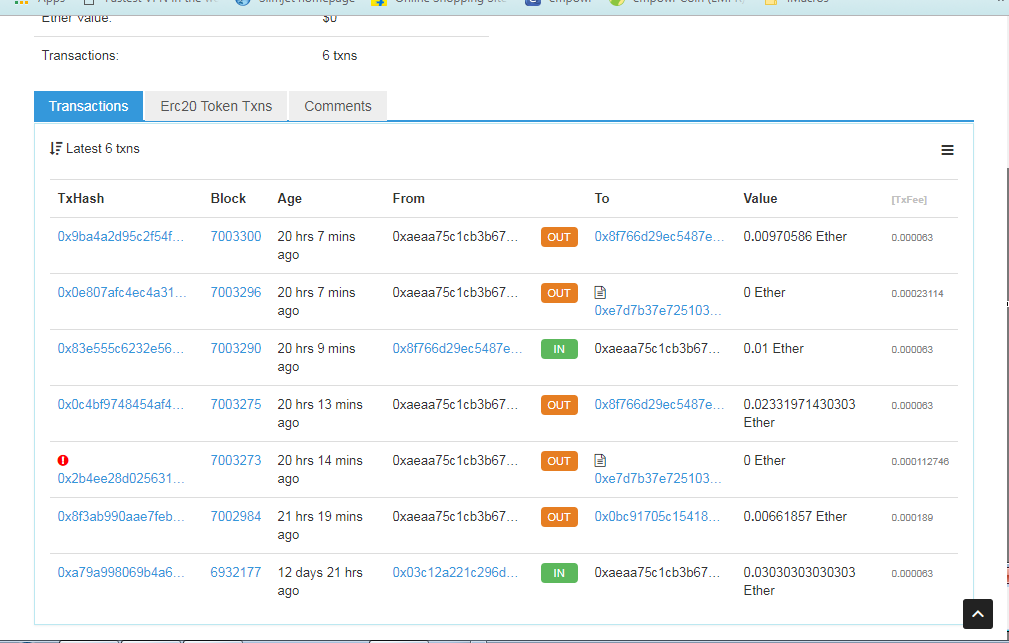This screenshot has height=643, width=1009.
Task: Open the Erc20 Token Txns tab
Action: [x=216, y=106]
